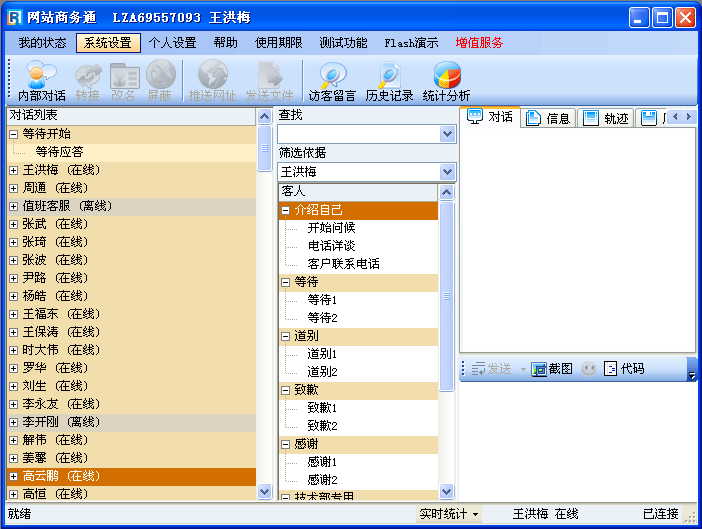The width and height of the screenshot is (702, 529).
Task: Click the dialog list vertical scrollbar down arrow
Action: tap(265, 491)
